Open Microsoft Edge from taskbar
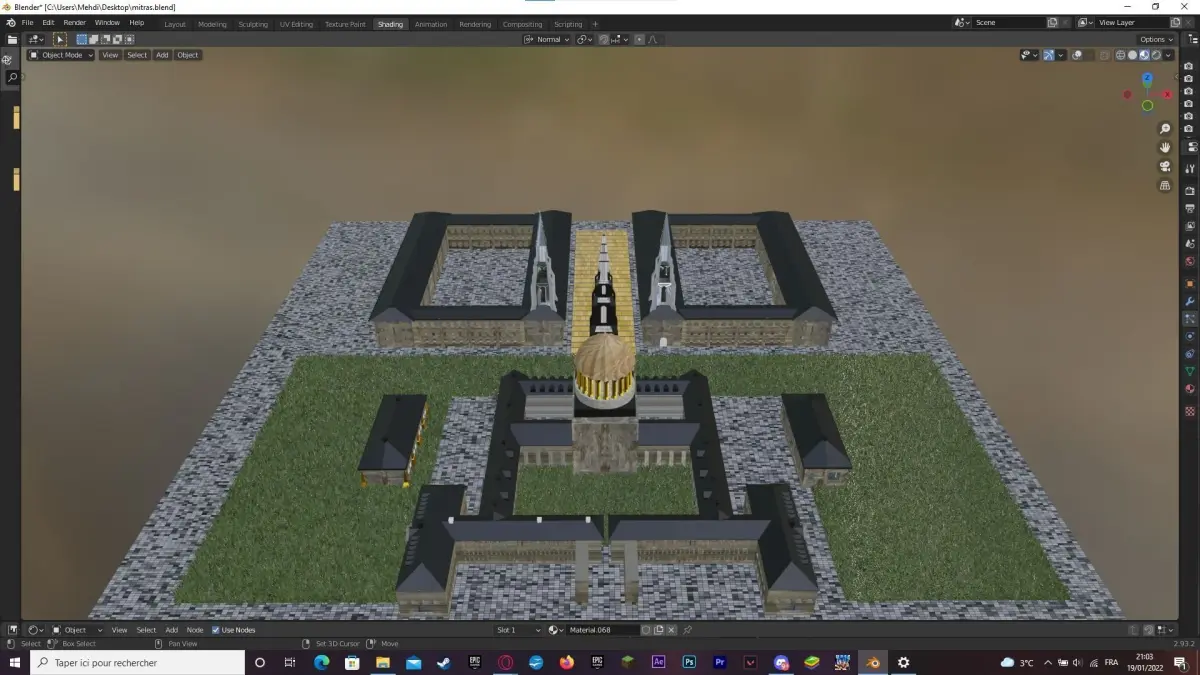This screenshot has width=1200, height=675. pyautogui.click(x=321, y=662)
